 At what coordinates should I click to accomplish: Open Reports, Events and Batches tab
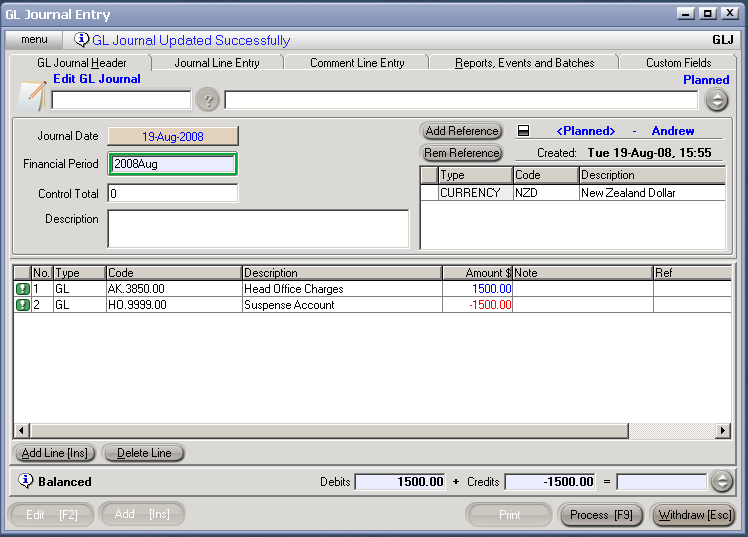[x=524, y=63]
